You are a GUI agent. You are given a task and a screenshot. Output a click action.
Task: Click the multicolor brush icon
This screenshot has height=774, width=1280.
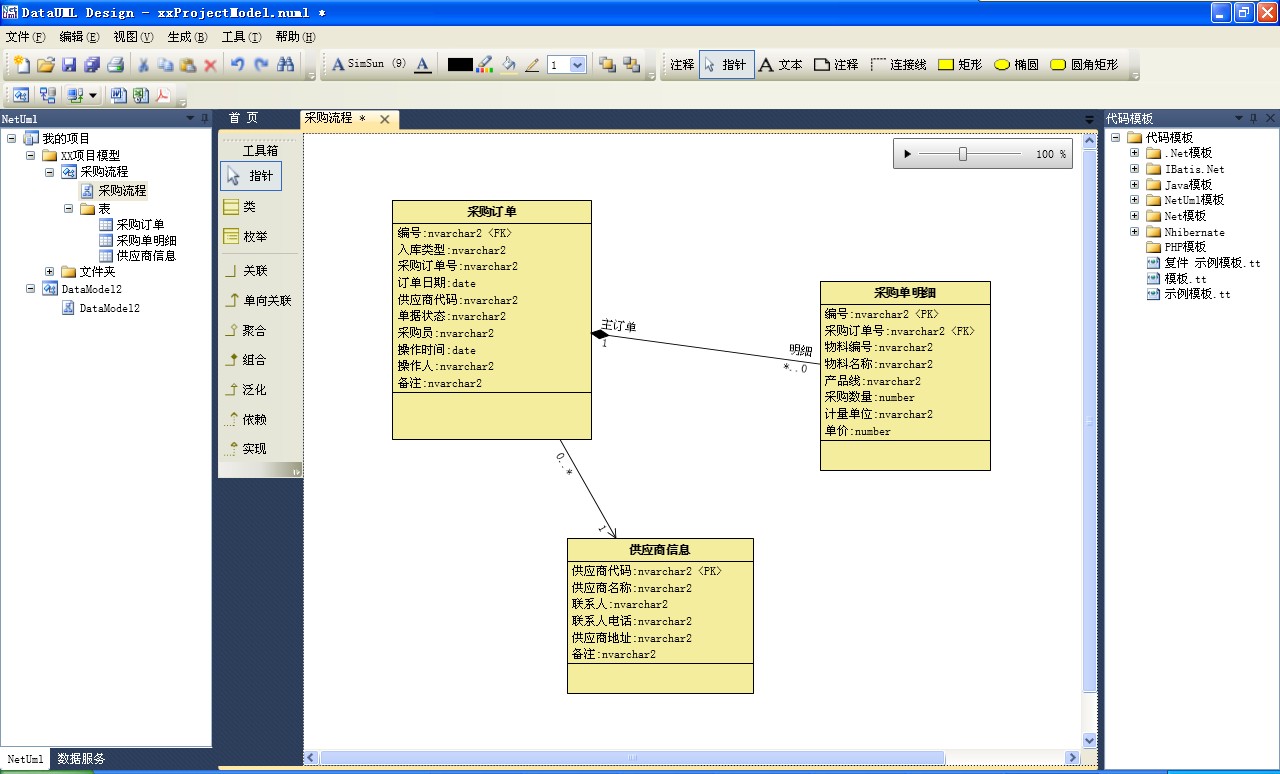click(485, 65)
